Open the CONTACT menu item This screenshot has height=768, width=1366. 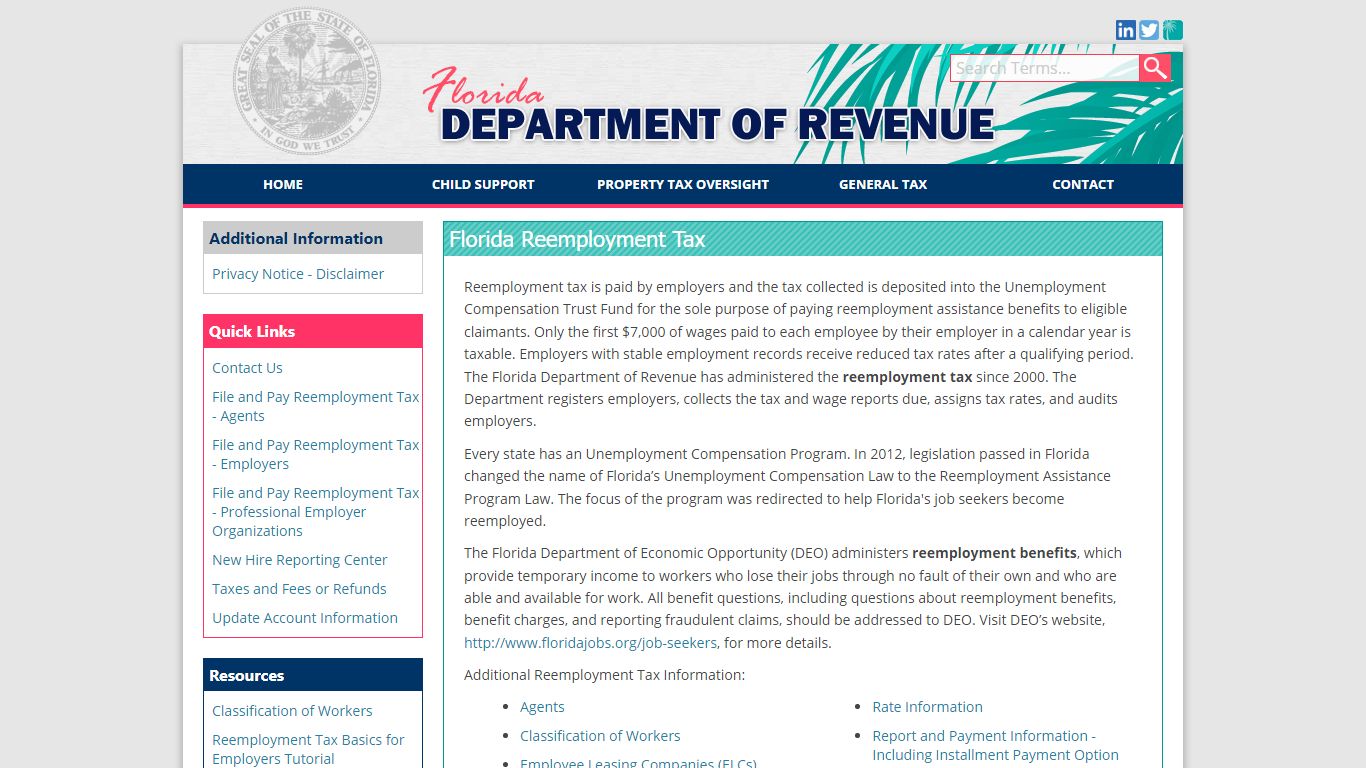(x=1083, y=184)
